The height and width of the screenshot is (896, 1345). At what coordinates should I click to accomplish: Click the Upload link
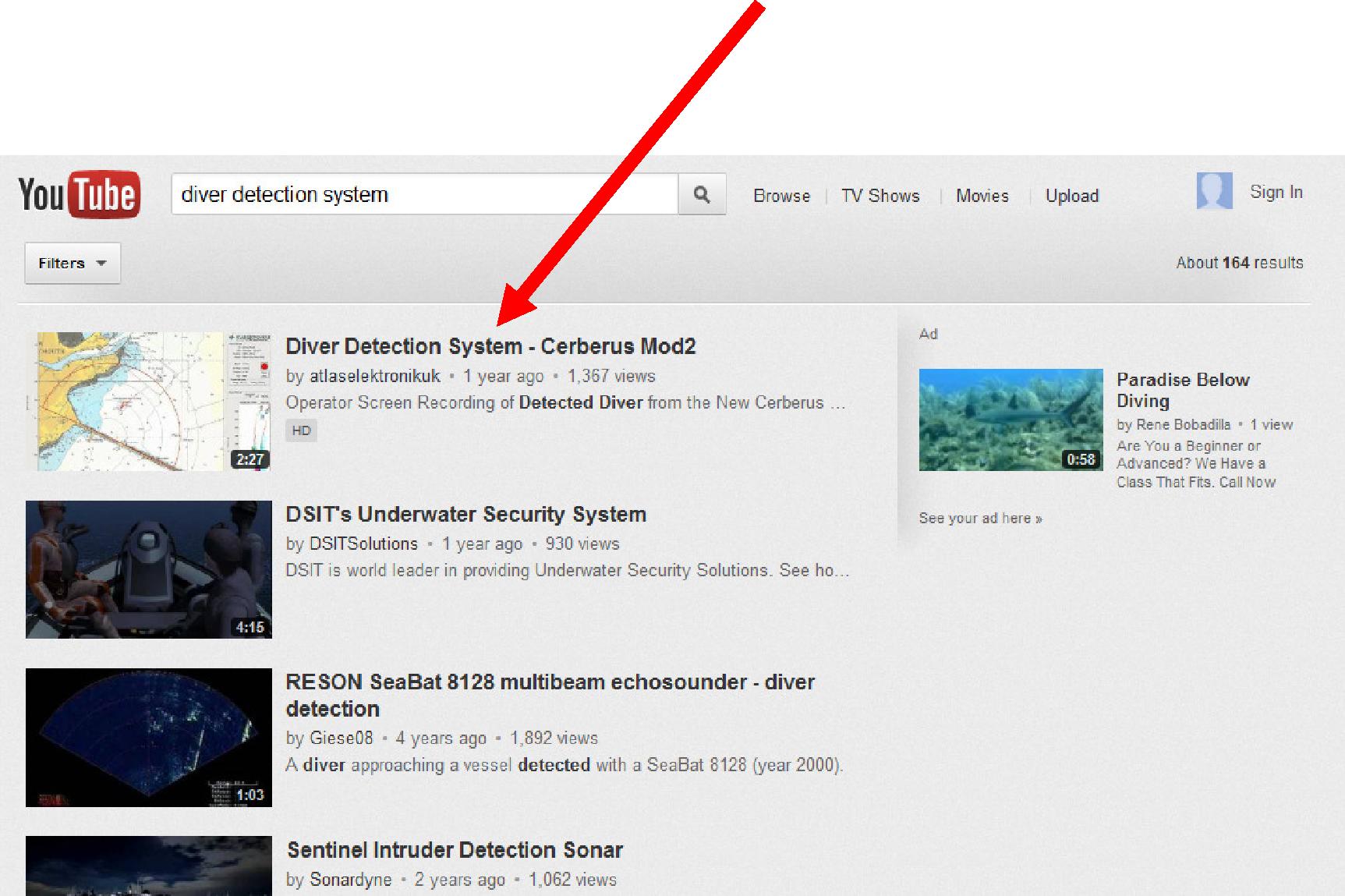pos(1072,196)
